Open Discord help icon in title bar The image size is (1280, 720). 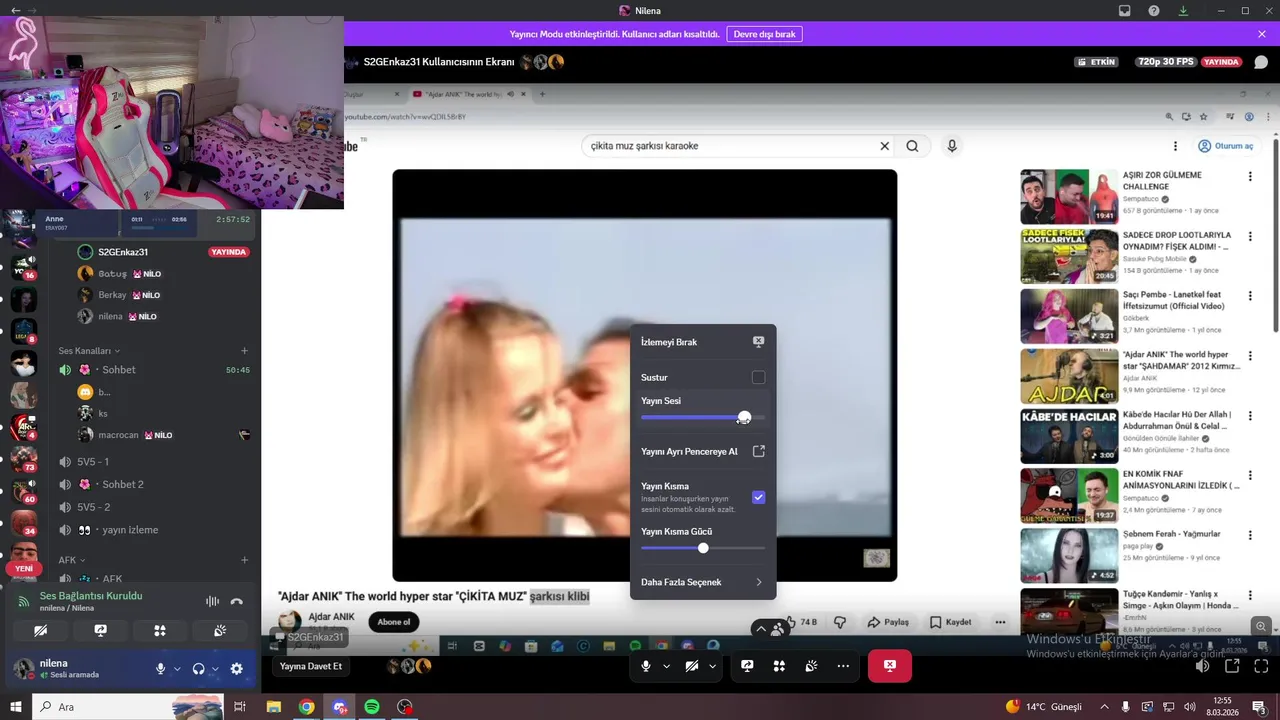click(x=1154, y=11)
